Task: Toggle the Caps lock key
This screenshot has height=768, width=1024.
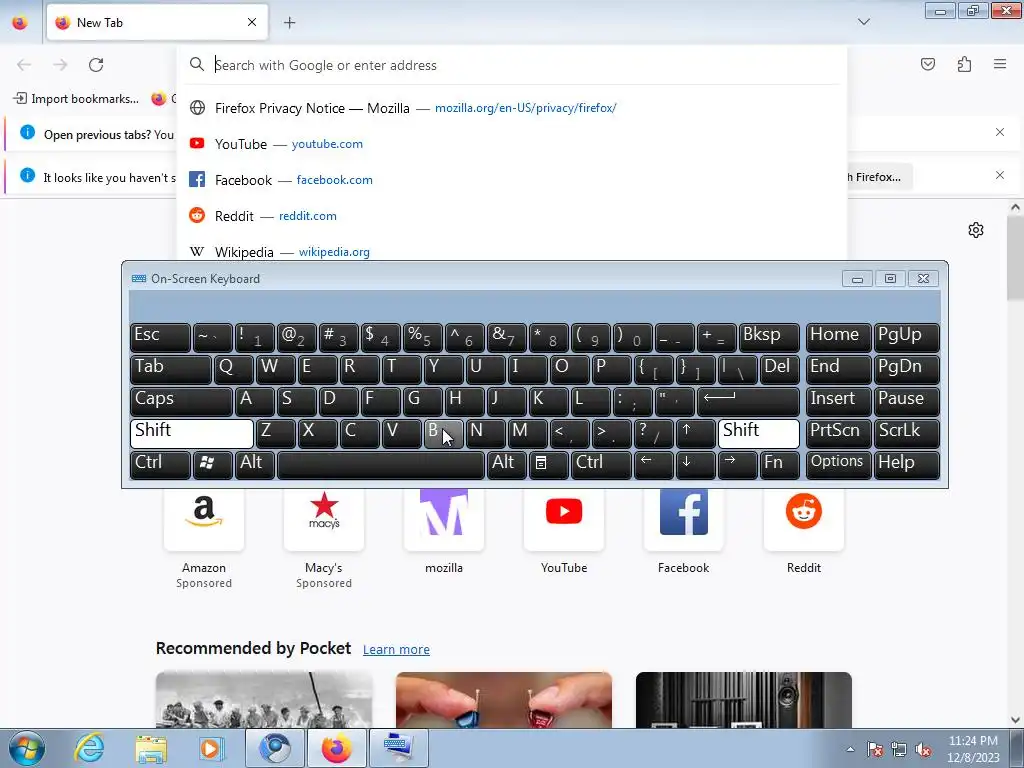Action: point(181,401)
